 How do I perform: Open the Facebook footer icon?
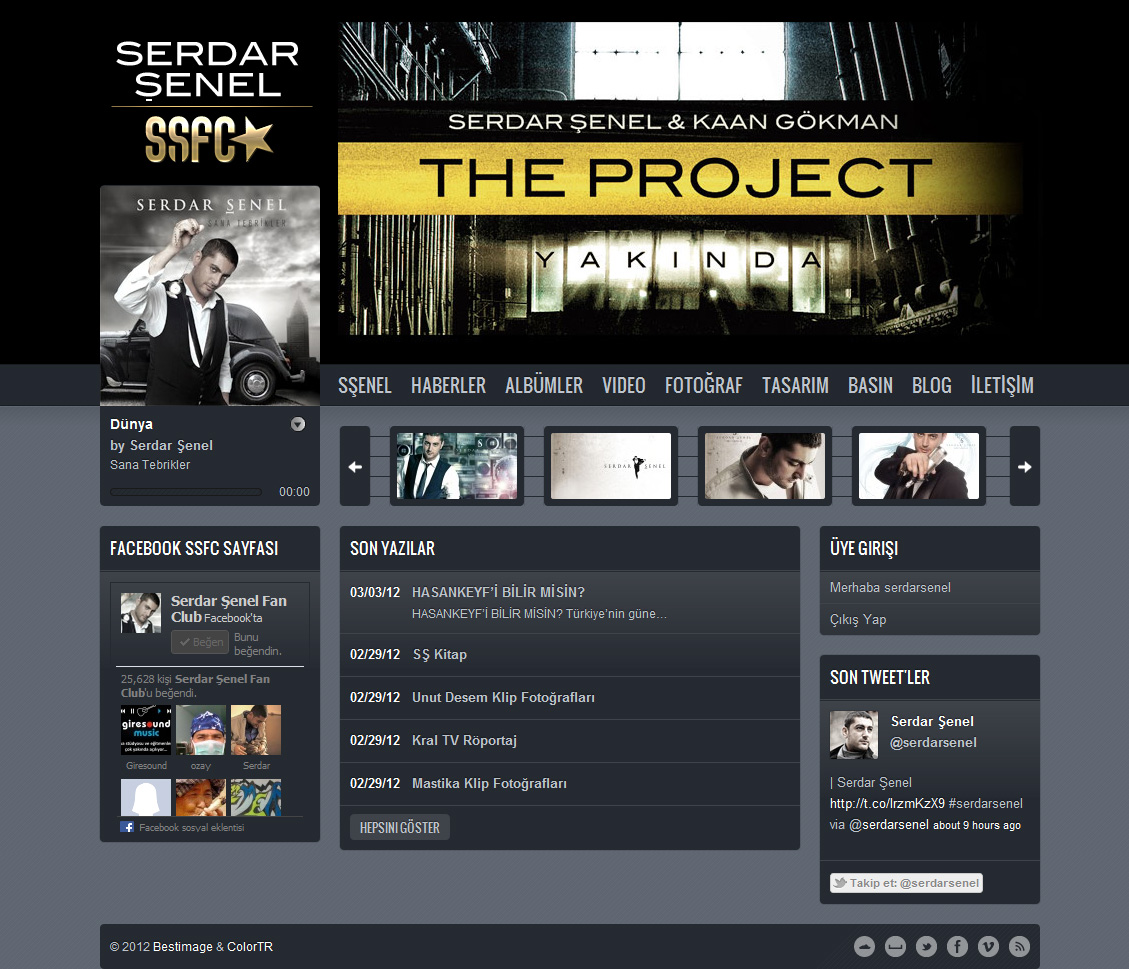(x=957, y=947)
